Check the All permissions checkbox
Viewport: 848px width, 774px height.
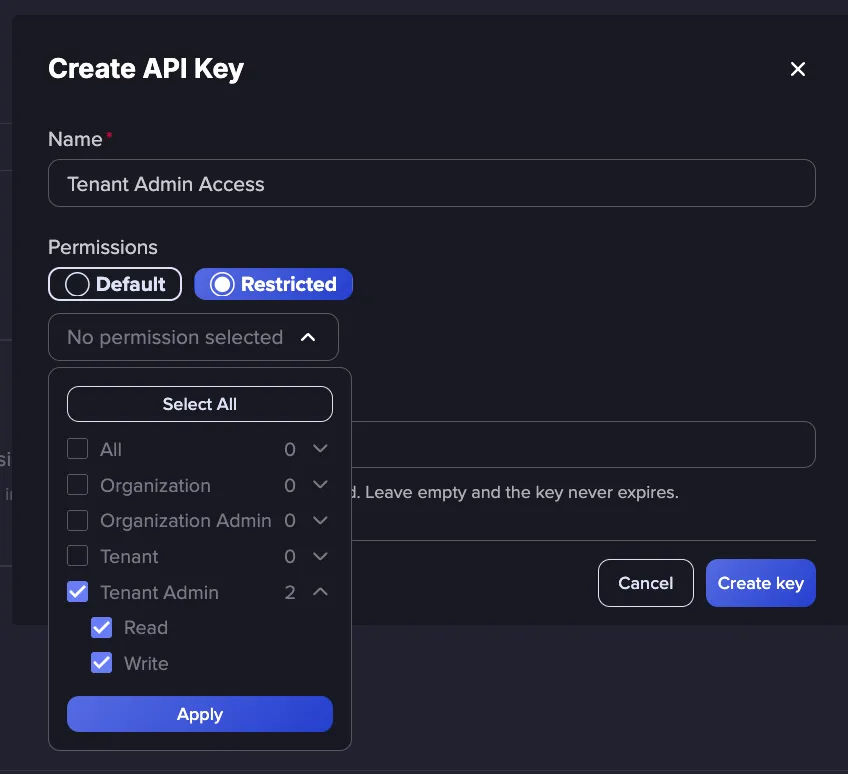click(x=77, y=449)
